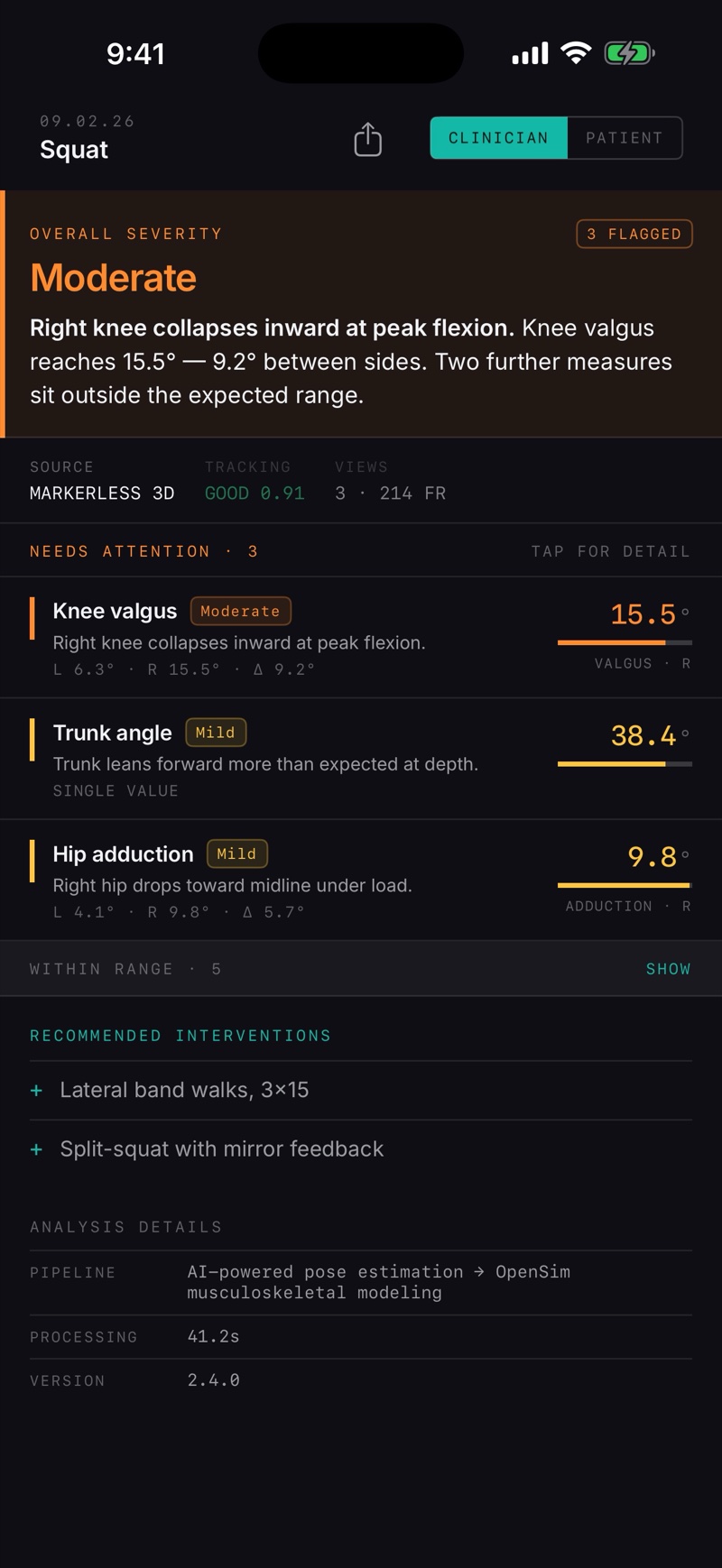Tap plus icon beside Lateral band walks
Viewport: 722px width, 1568px height.
(x=36, y=1090)
